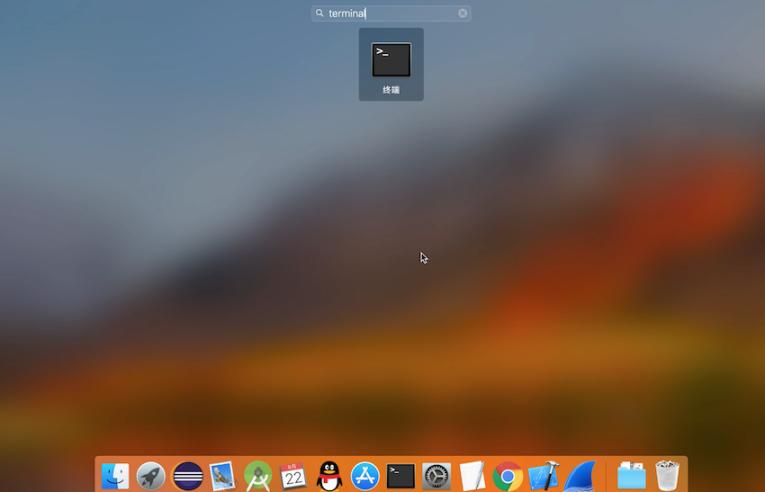Open the white paper document app in dock
Screen dimensions: 765x492
[x=472, y=475]
